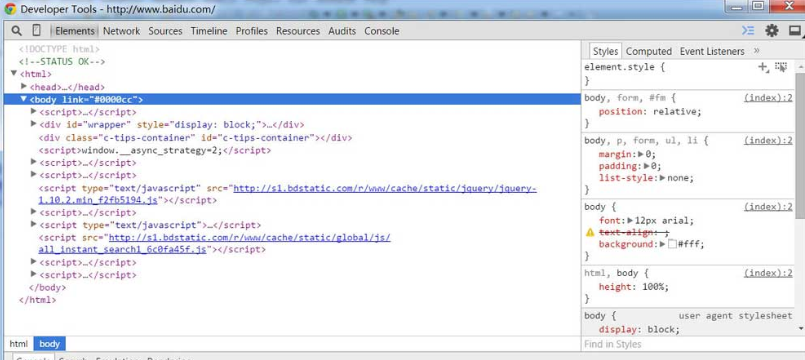Open the Audits tab
This screenshot has height=360, width=805.
342,31
